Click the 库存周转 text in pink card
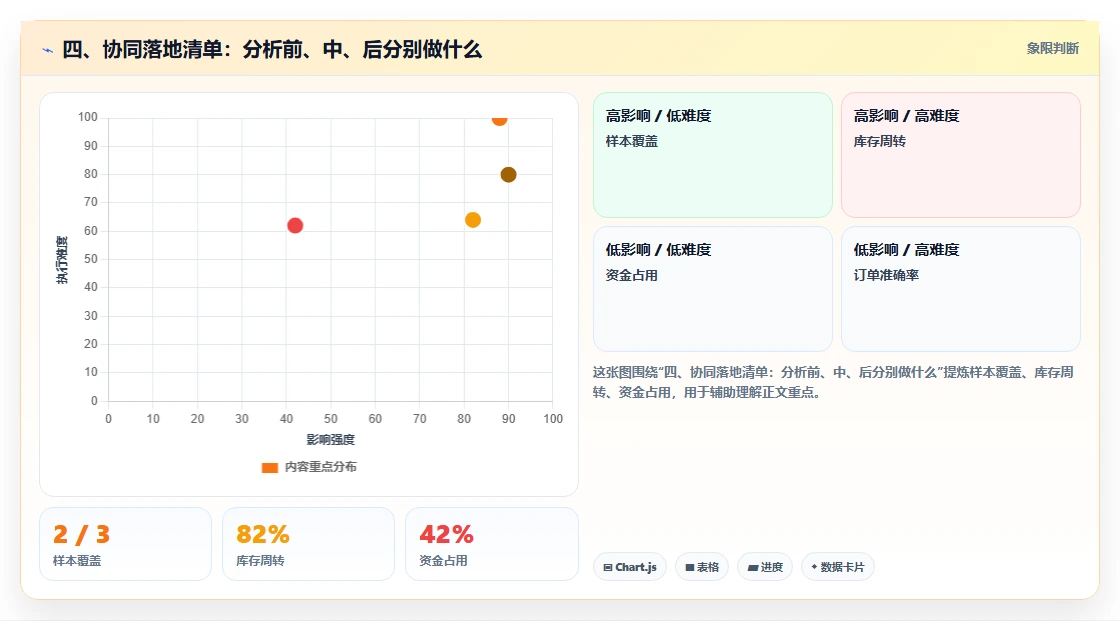 (x=879, y=141)
